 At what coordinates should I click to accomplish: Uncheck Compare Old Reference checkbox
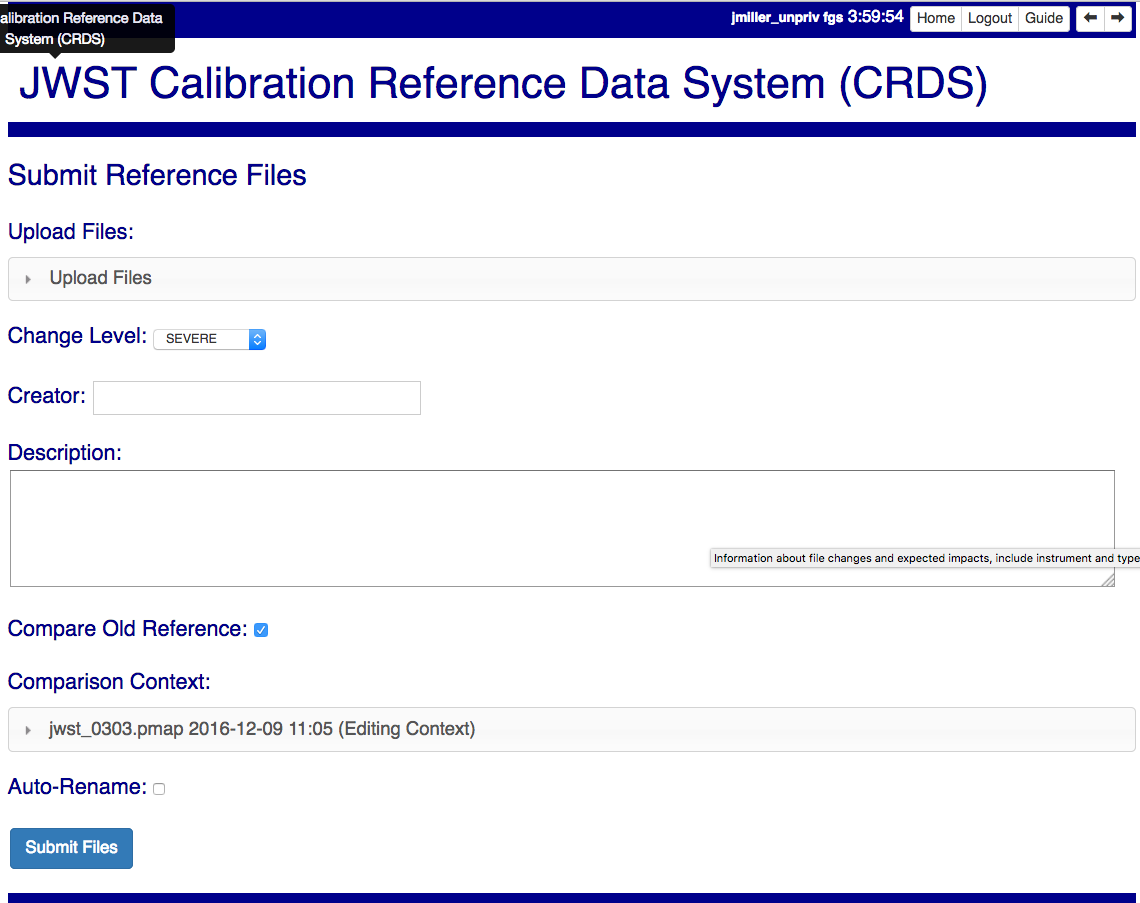tap(261, 630)
